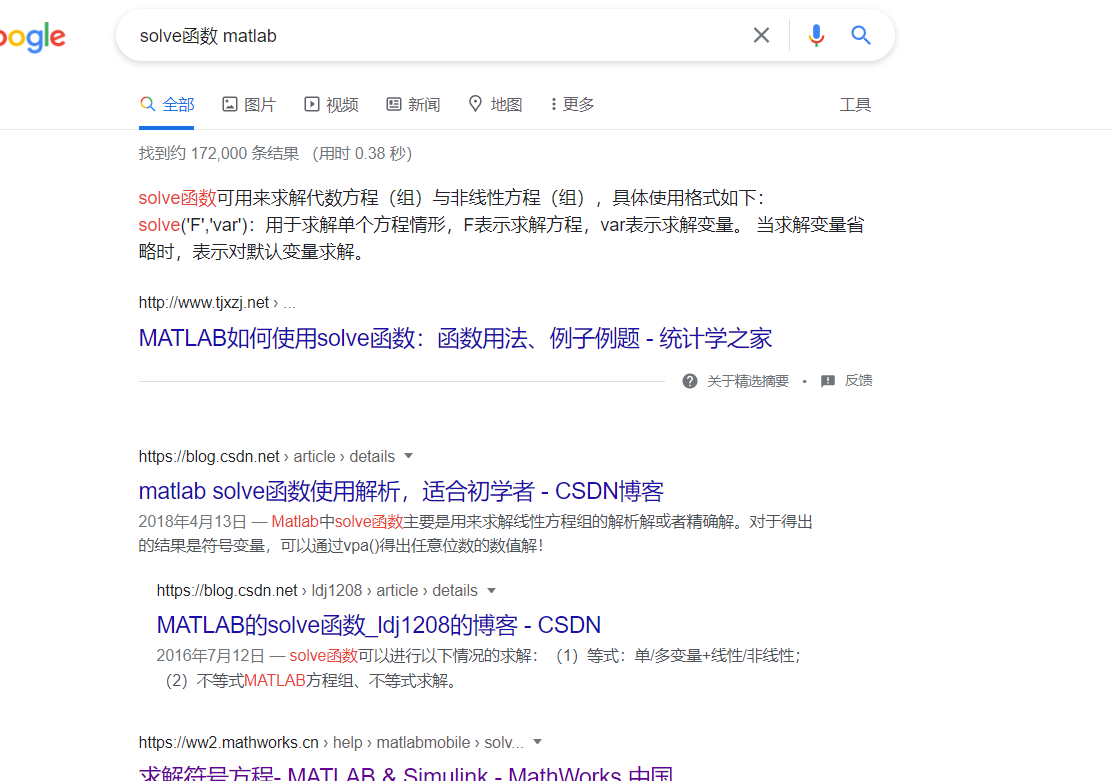This screenshot has height=781, width=1112.
Task: Switch to the 地图 tab
Action: 496,104
